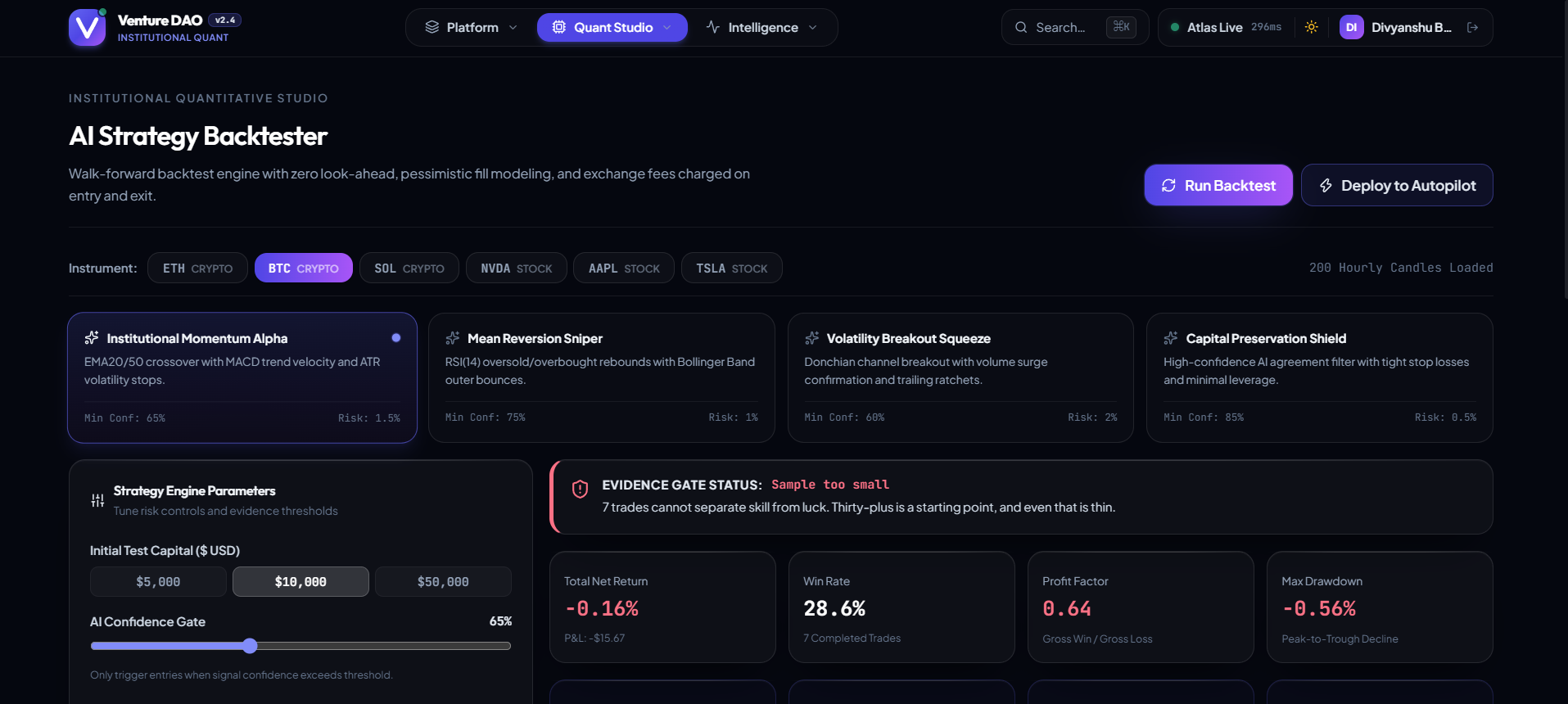Toggle light theme with sun icon
The height and width of the screenshot is (704, 1568).
(1311, 27)
